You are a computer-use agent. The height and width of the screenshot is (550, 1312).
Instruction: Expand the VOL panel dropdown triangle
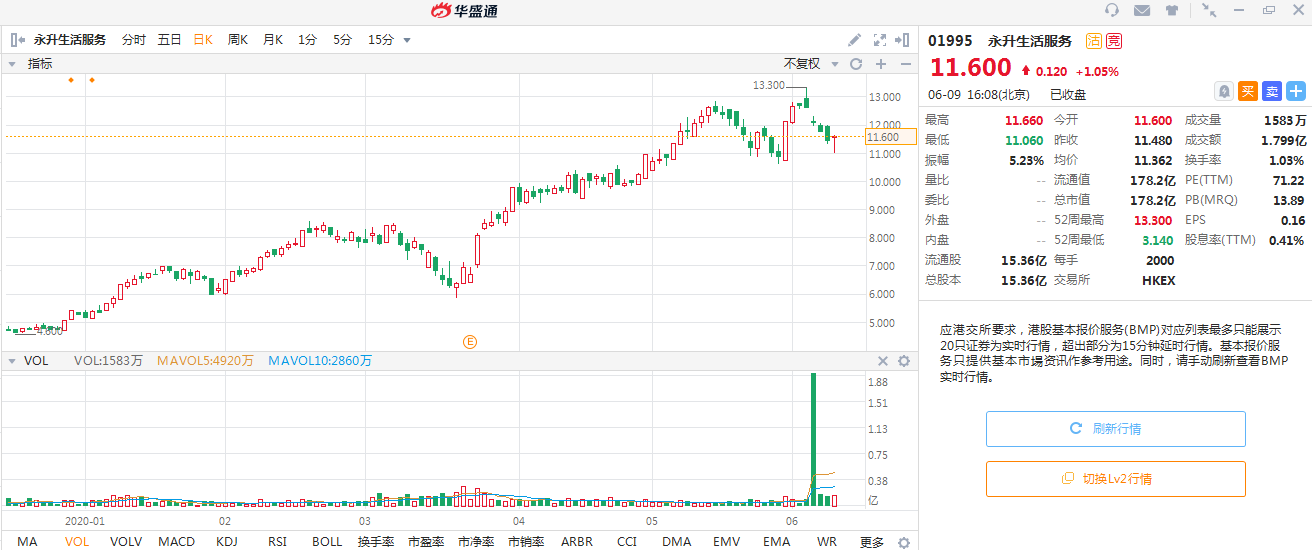point(12,361)
